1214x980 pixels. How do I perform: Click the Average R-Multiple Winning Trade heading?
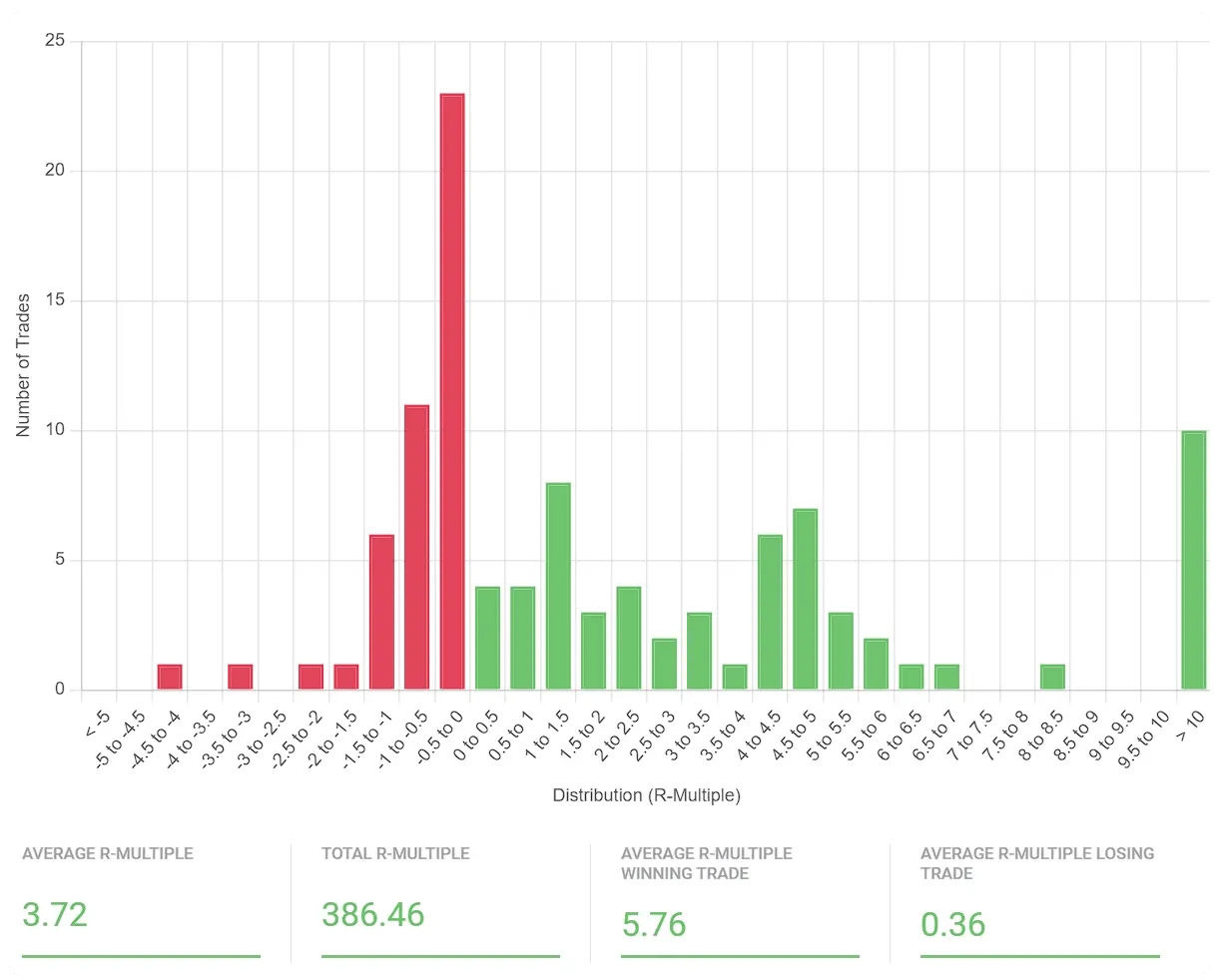click(706, 863)
